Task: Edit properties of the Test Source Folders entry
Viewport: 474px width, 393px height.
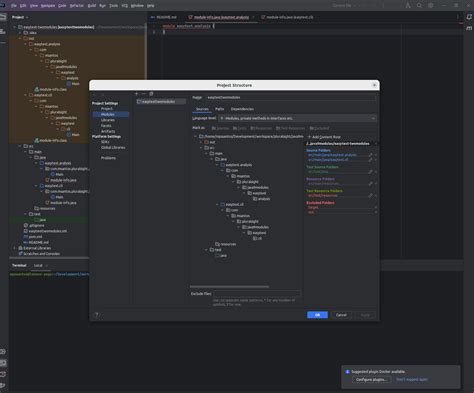Action: point(370,172)
